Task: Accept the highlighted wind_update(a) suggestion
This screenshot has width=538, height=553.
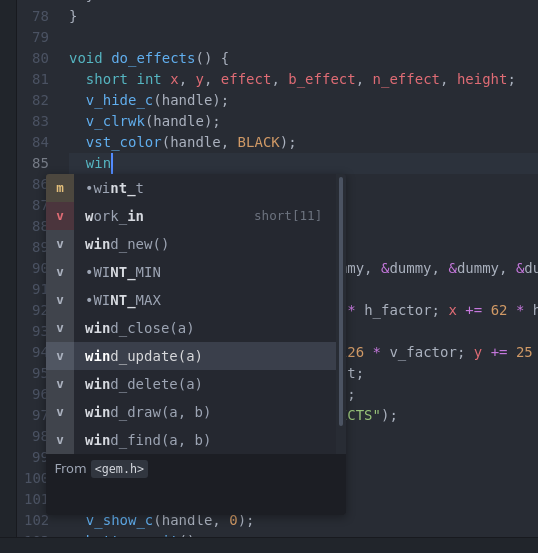Action: point(191,356)
